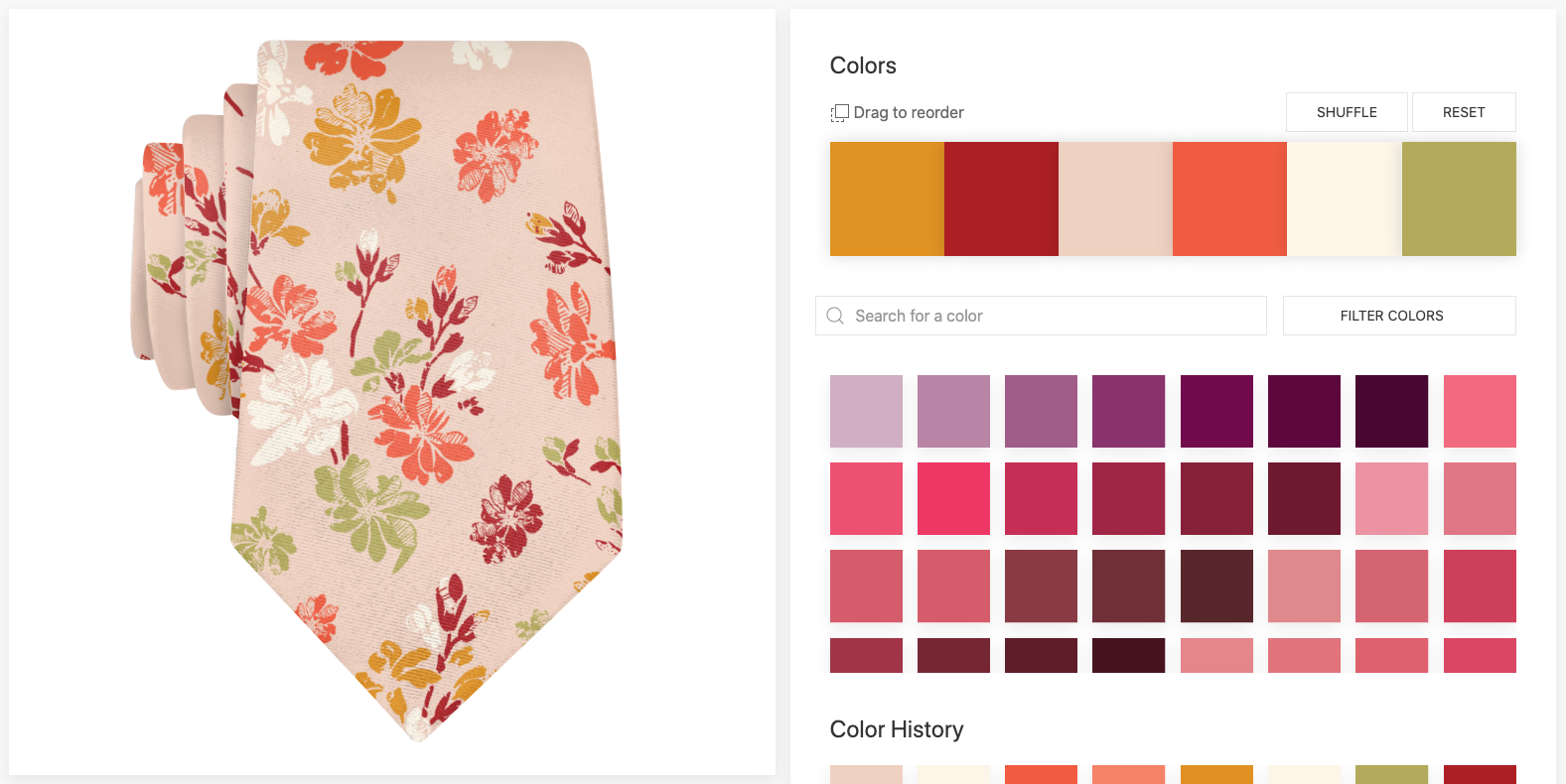Viewport: 1566px width, 784px height.
Task: Pick the darkest plum swatch in first row
Action: 1391,411
